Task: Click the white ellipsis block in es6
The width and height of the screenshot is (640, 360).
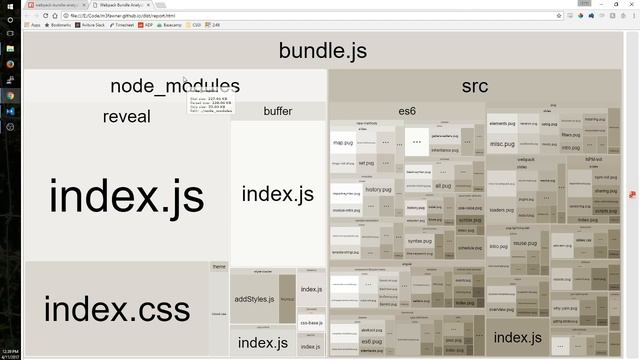Action: click(417, 142)
